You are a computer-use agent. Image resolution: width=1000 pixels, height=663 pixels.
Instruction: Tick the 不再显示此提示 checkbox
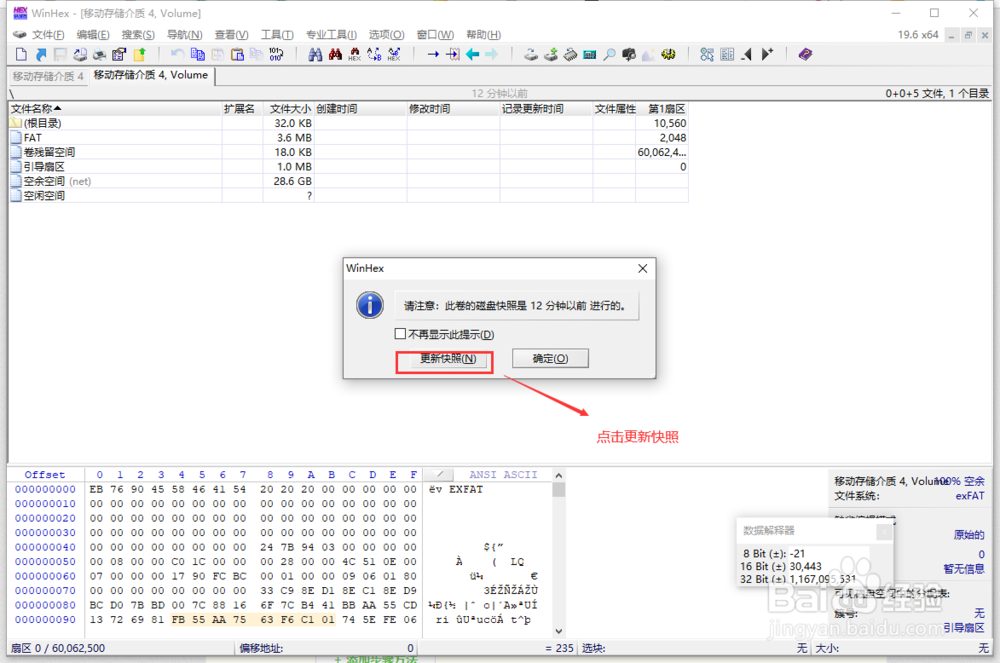401,333
